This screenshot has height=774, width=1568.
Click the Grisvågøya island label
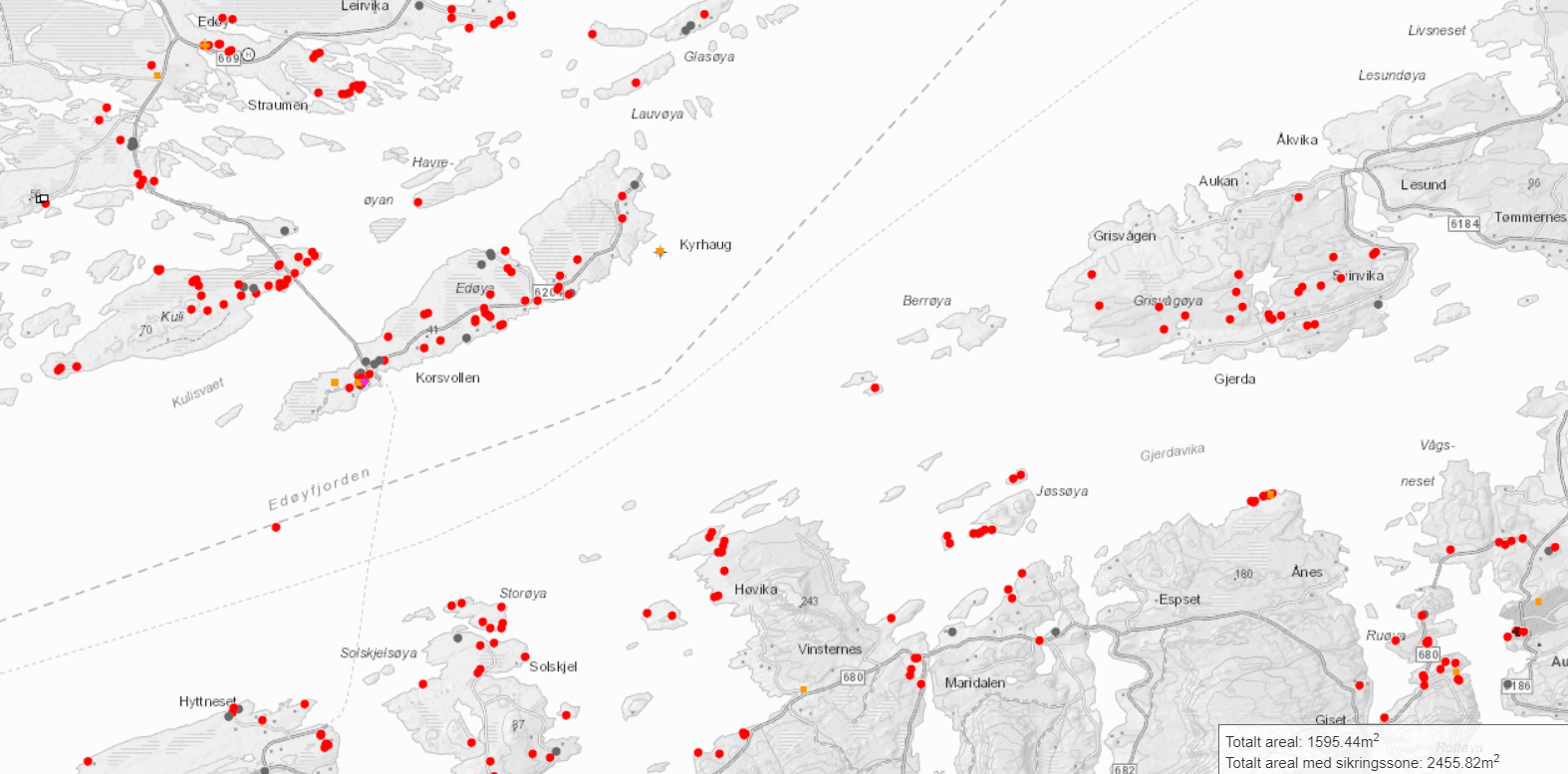[1168, 300]
